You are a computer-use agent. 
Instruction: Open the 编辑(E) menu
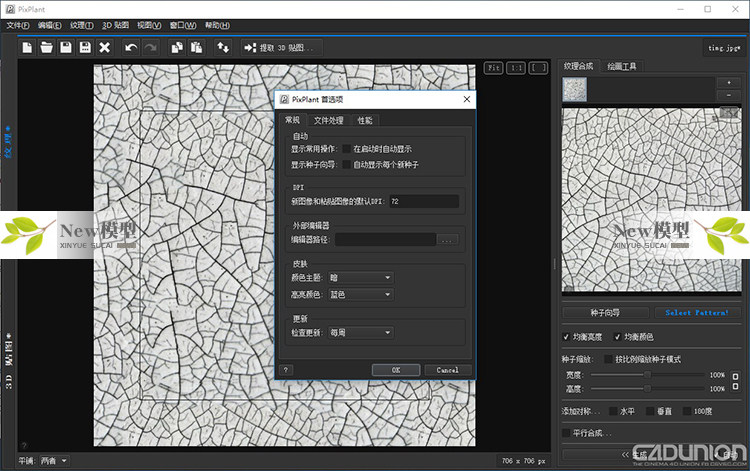pos(49,25)
